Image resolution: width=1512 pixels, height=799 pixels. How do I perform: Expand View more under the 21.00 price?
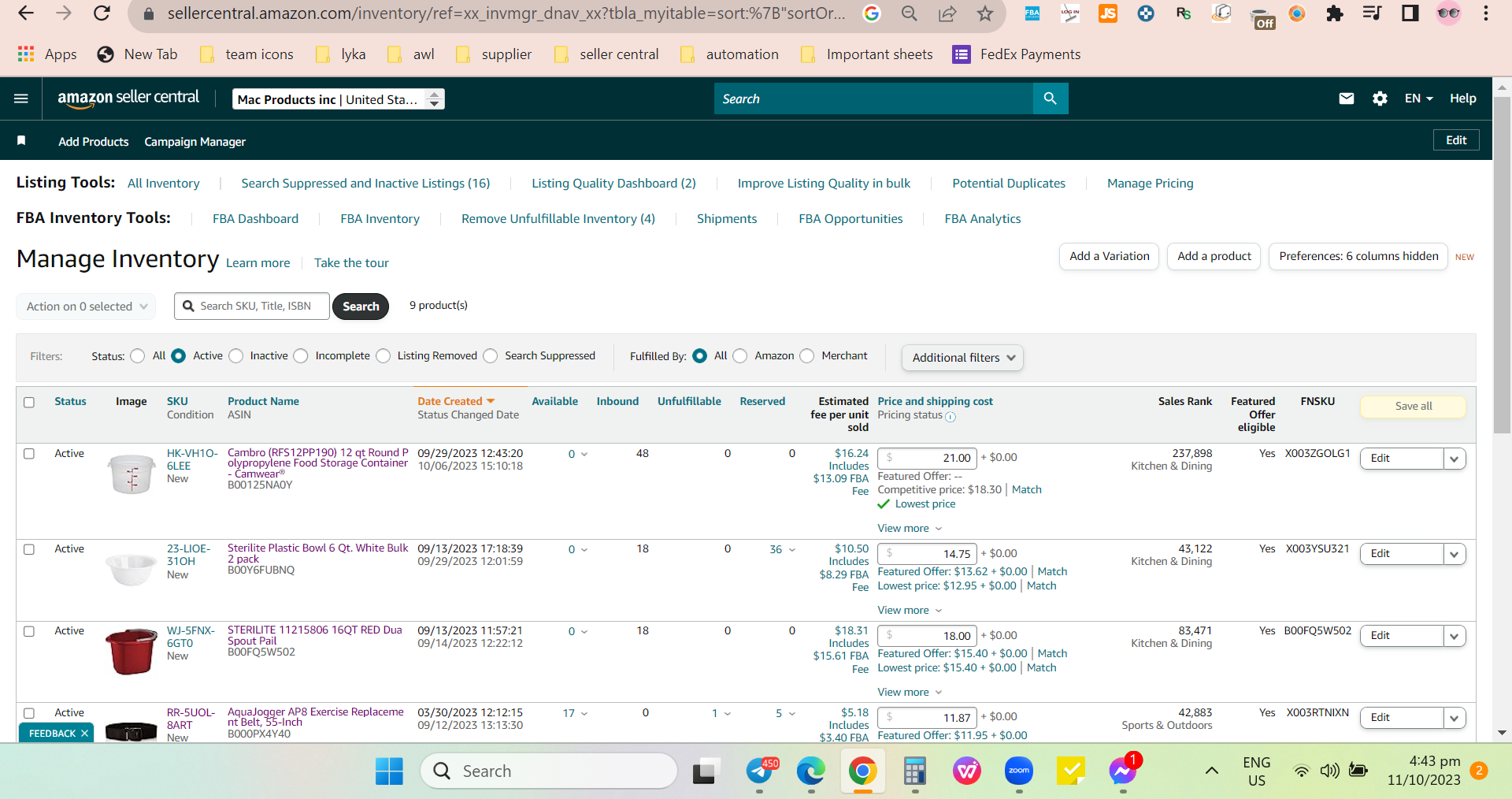[x=910, y=528]
